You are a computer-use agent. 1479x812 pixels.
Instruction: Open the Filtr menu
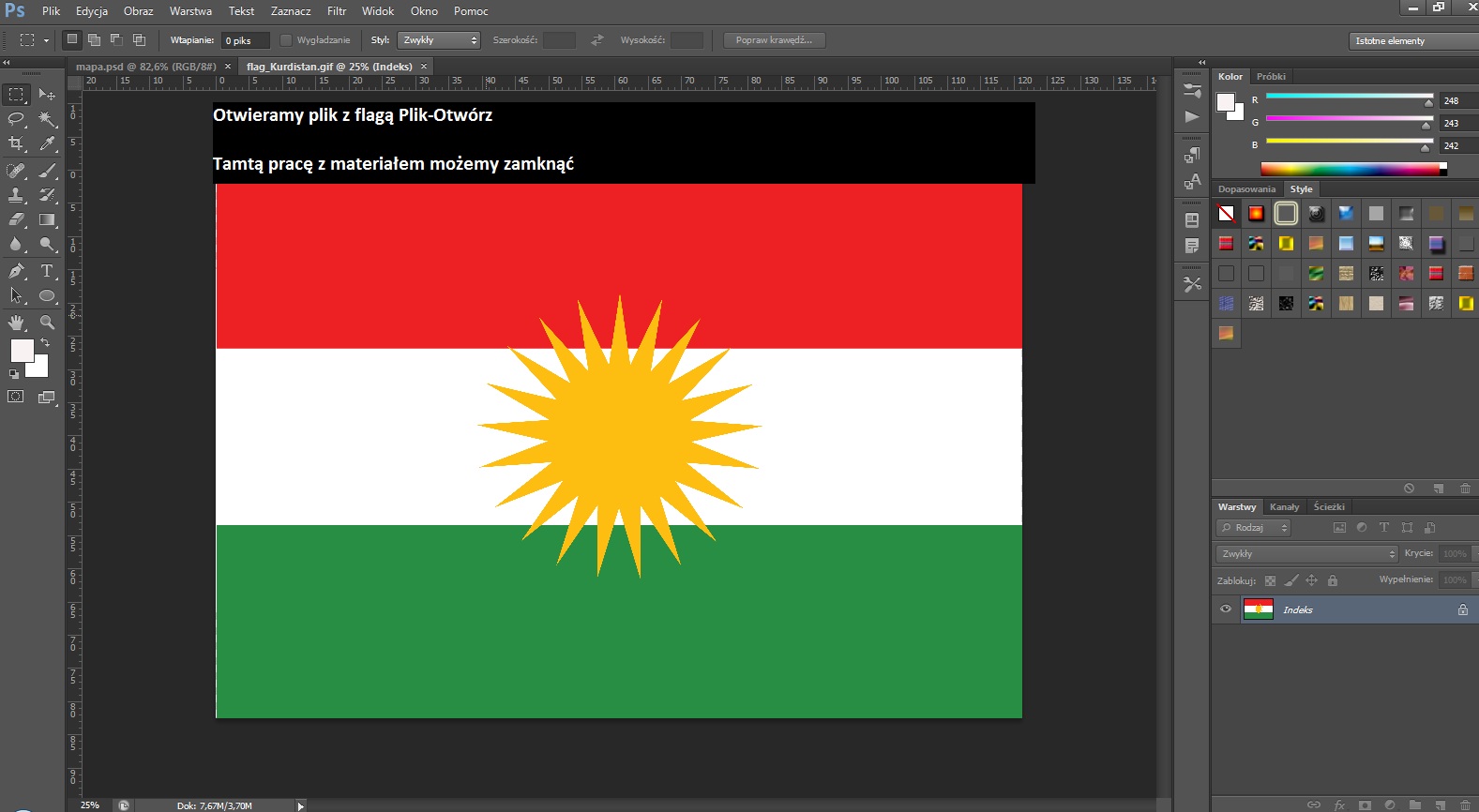(337, 11)
